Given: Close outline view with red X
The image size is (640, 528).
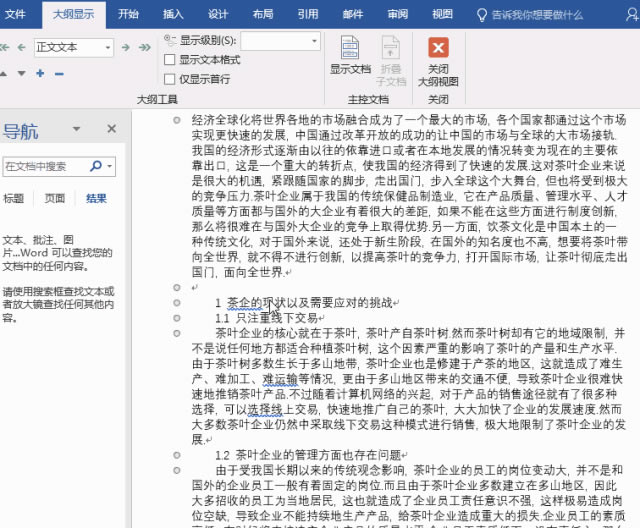Looking at the screenshot, I should coord(438,47).
